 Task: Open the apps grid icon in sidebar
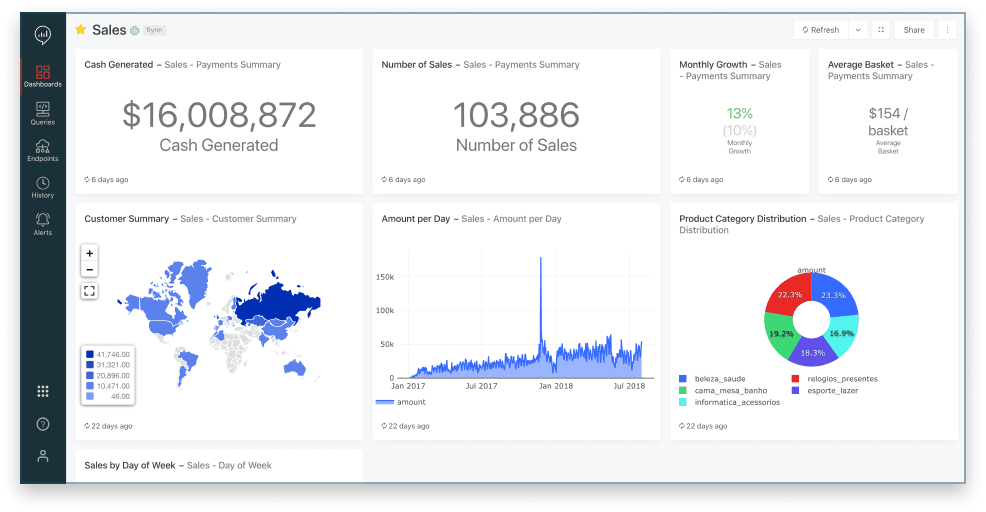[43, 391]
